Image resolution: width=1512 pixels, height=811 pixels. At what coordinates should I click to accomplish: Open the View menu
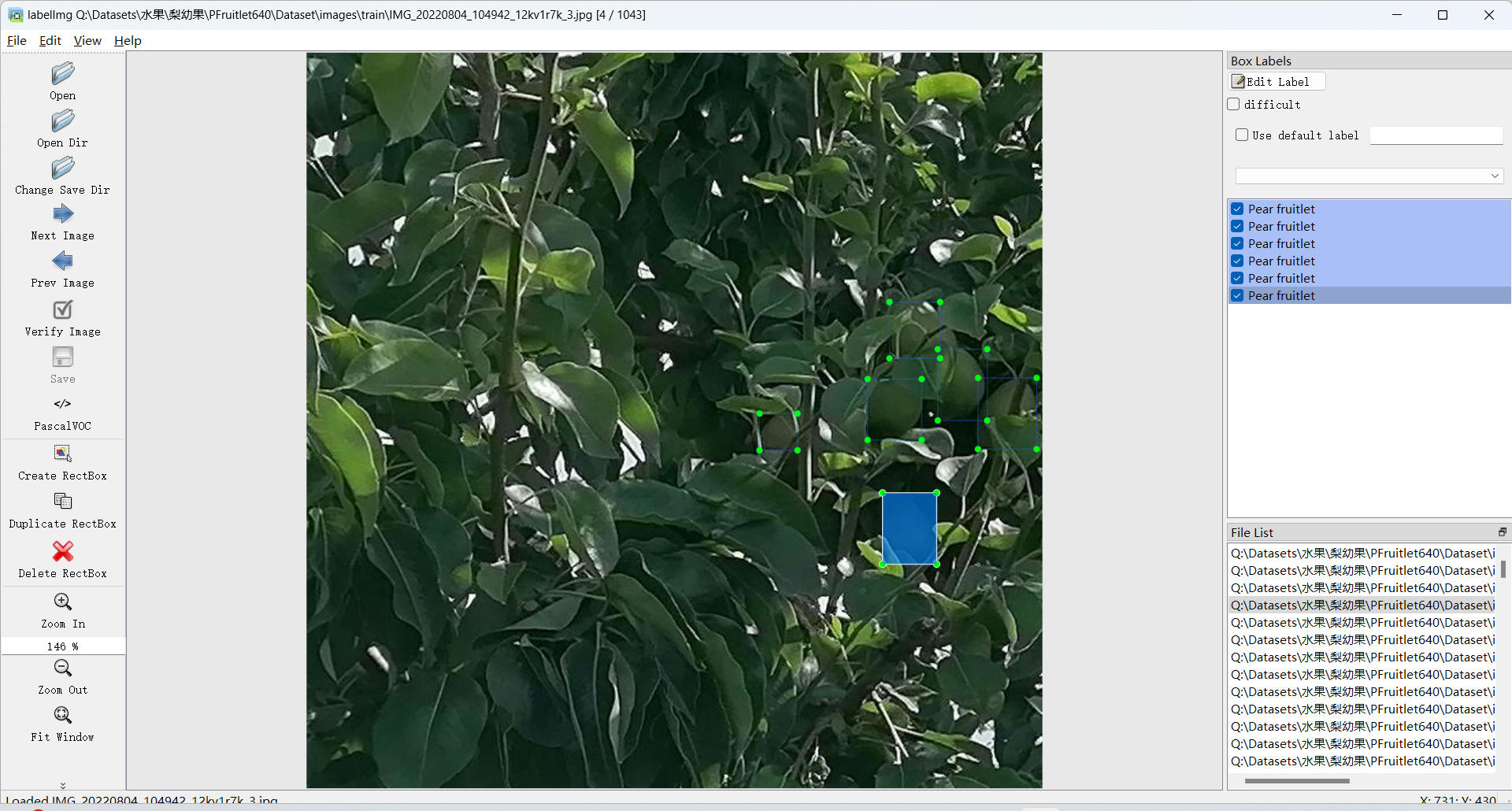(x=87, y=41)
